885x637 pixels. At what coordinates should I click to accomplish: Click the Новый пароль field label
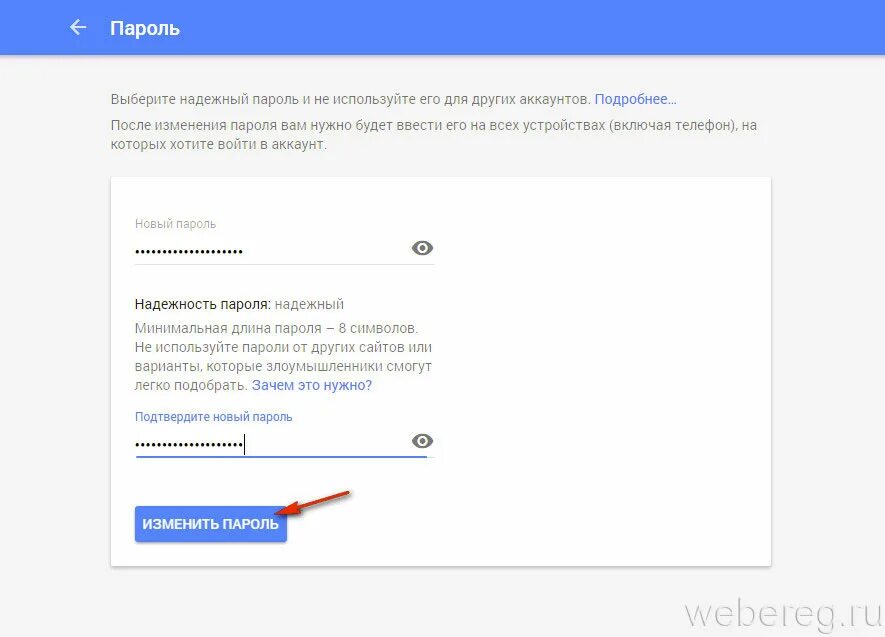click(x=175, y=224)
